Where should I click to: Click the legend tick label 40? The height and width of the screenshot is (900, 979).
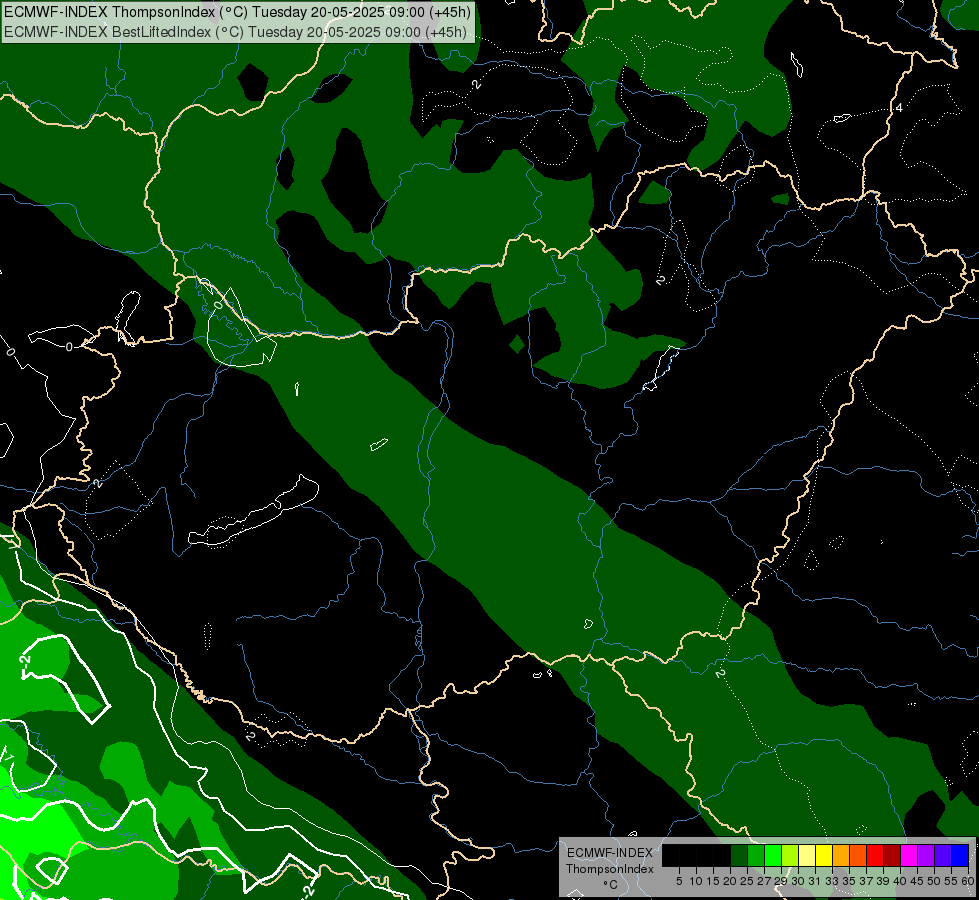pyautogui.click(x=900, y=881)
